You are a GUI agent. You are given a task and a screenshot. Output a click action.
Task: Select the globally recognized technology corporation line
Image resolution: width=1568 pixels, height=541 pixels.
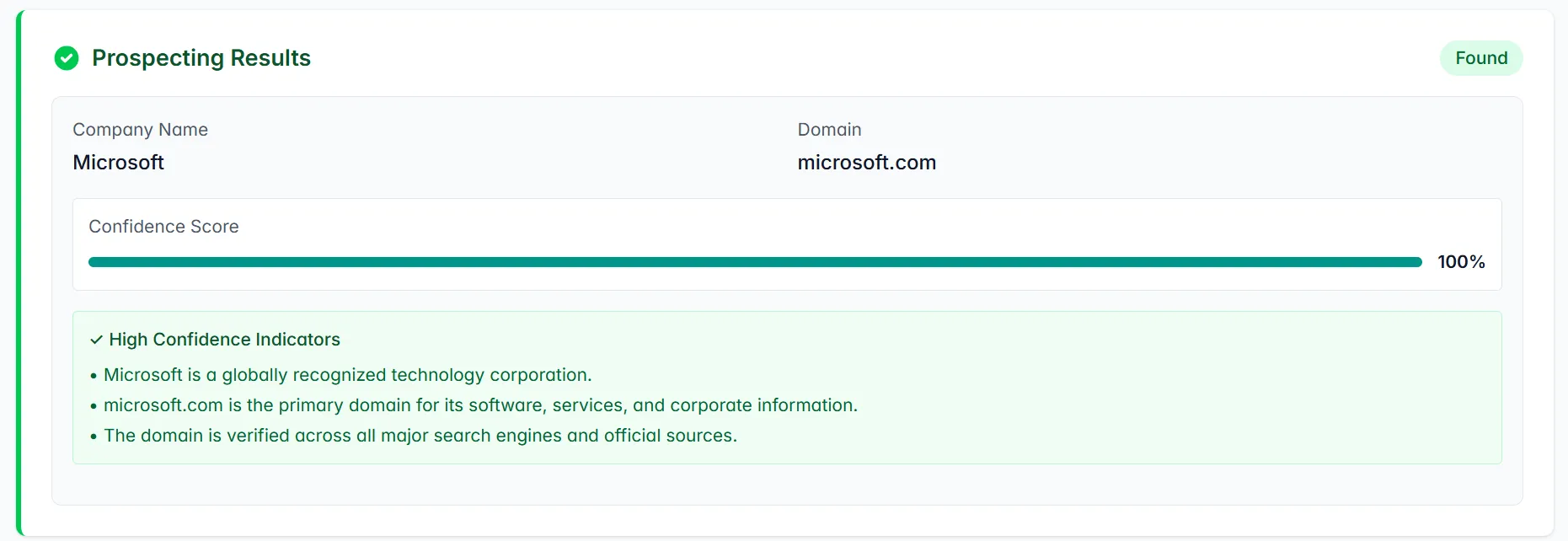point(347,375)
